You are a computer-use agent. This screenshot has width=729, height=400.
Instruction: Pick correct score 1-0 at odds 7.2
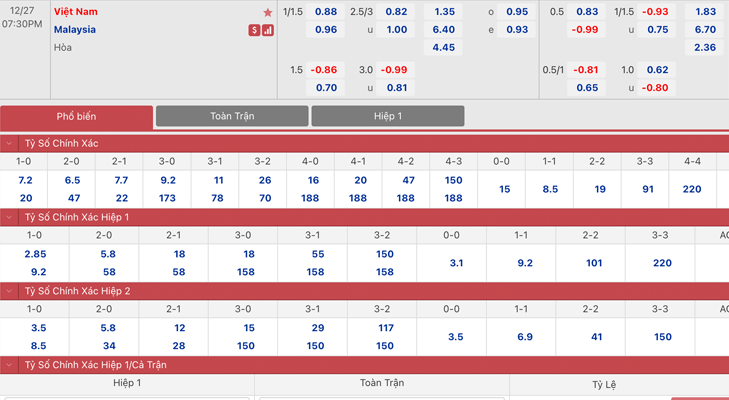tap(25, 180)
